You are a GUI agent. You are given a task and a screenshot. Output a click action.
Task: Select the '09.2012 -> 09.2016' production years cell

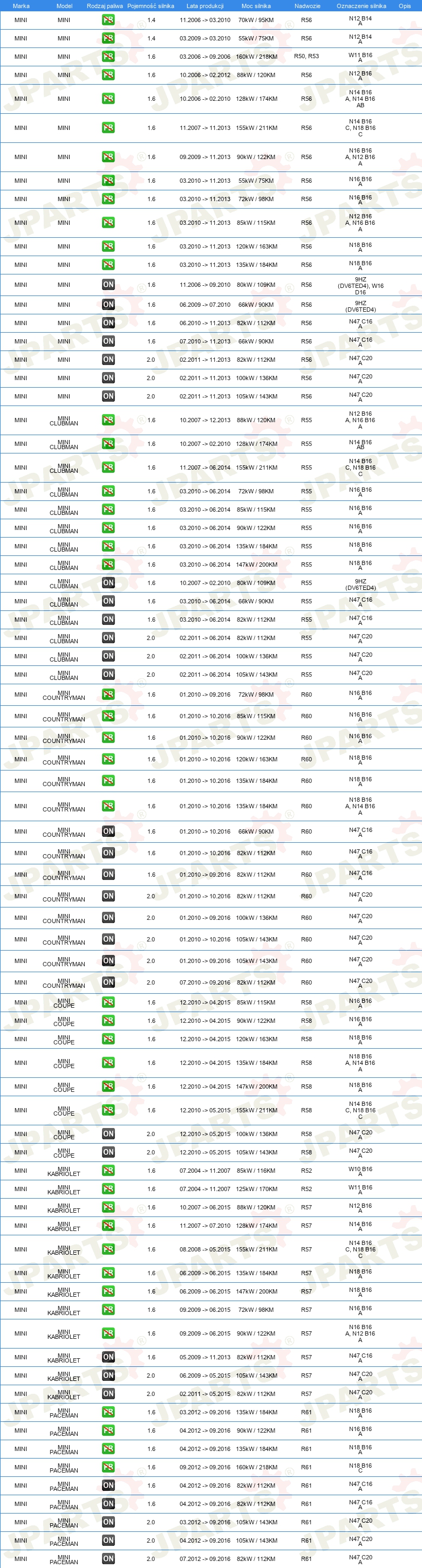click(205, 1467)
